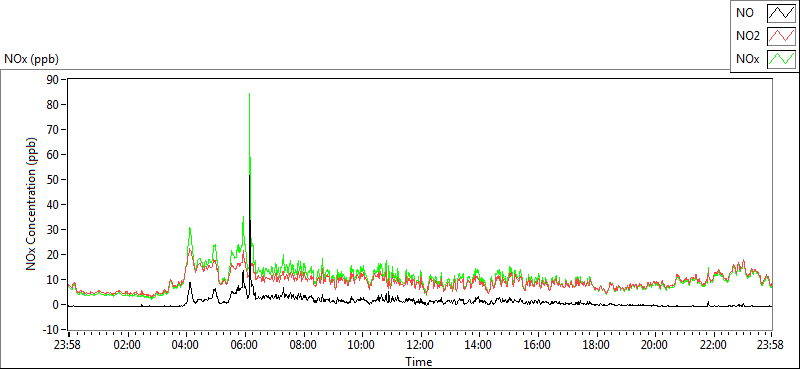Click the -10 y-axis minimum value
The width and height of the screenshot is (800, 369).
point(51,330)
